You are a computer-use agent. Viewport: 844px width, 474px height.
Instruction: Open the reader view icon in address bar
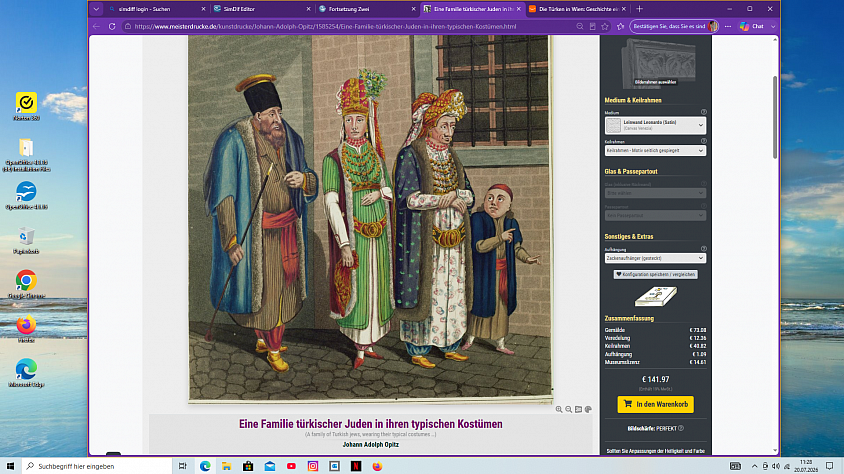pos(592,26)
